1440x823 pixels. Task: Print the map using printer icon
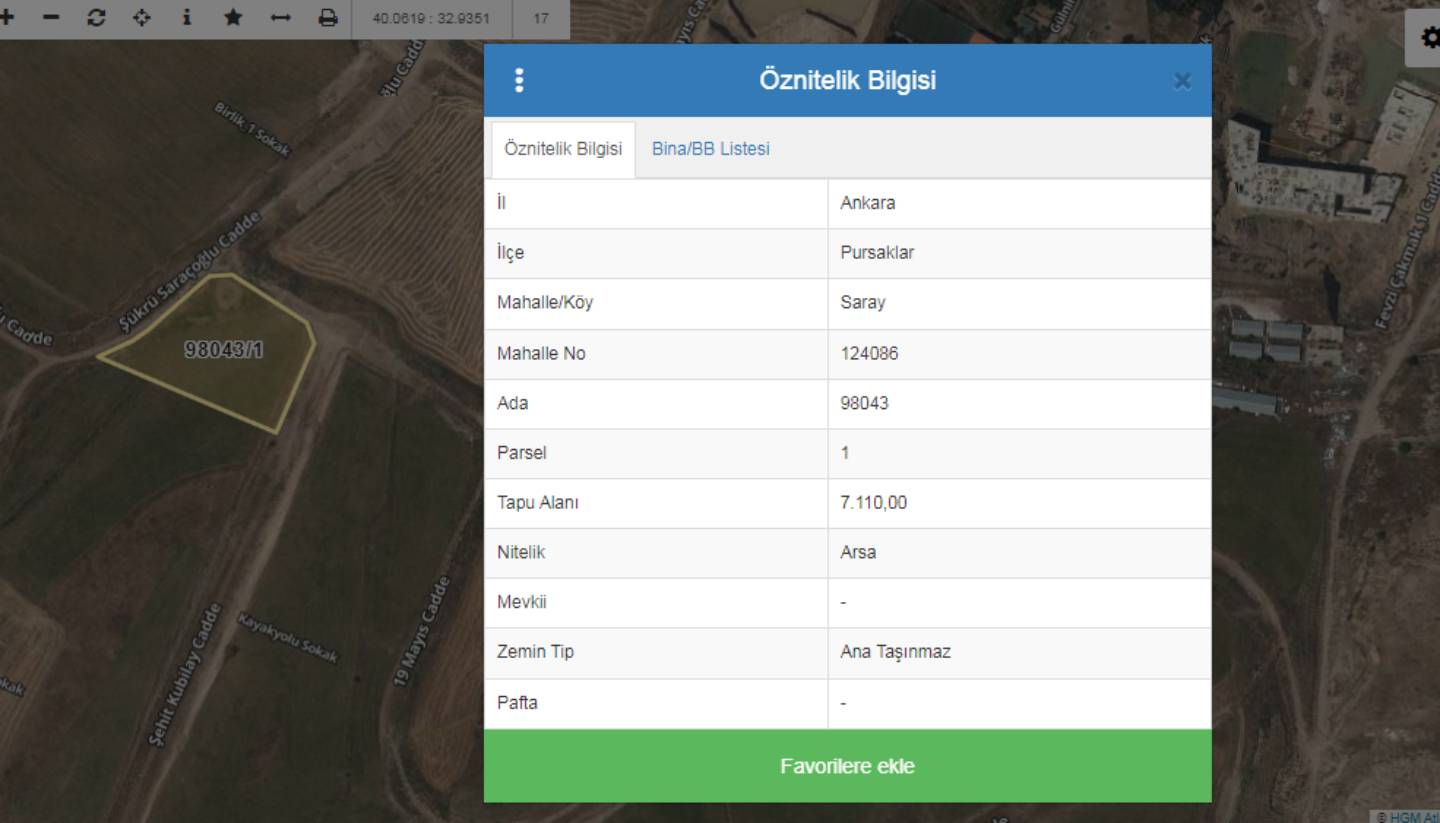327,18
